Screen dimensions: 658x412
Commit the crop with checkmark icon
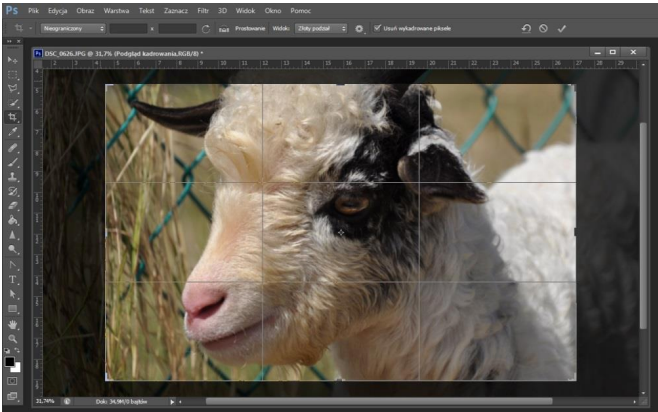point(561,29)
